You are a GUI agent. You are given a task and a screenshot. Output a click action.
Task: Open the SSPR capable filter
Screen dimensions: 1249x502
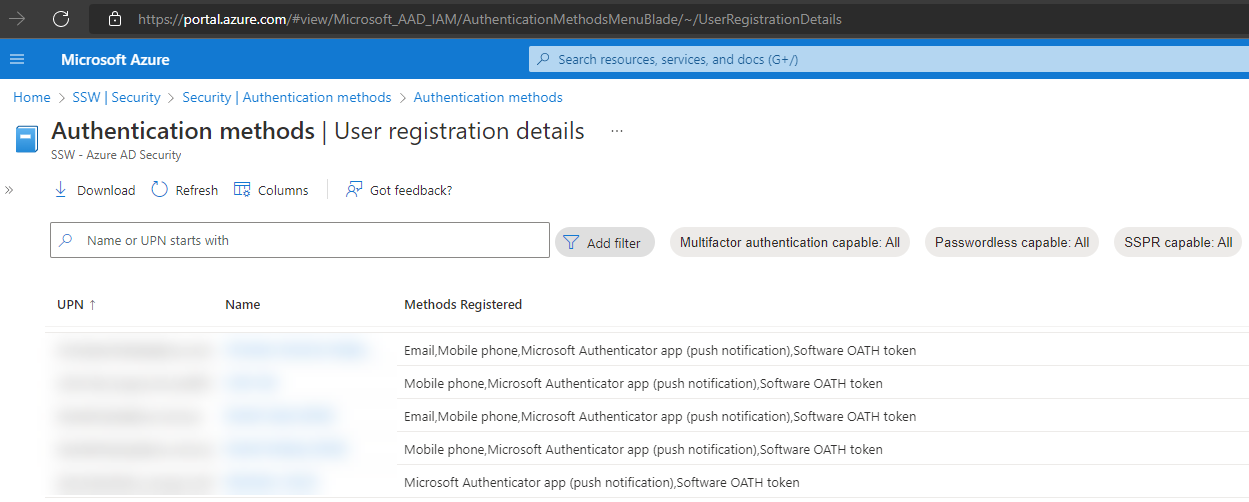(x=1177, y=242)
